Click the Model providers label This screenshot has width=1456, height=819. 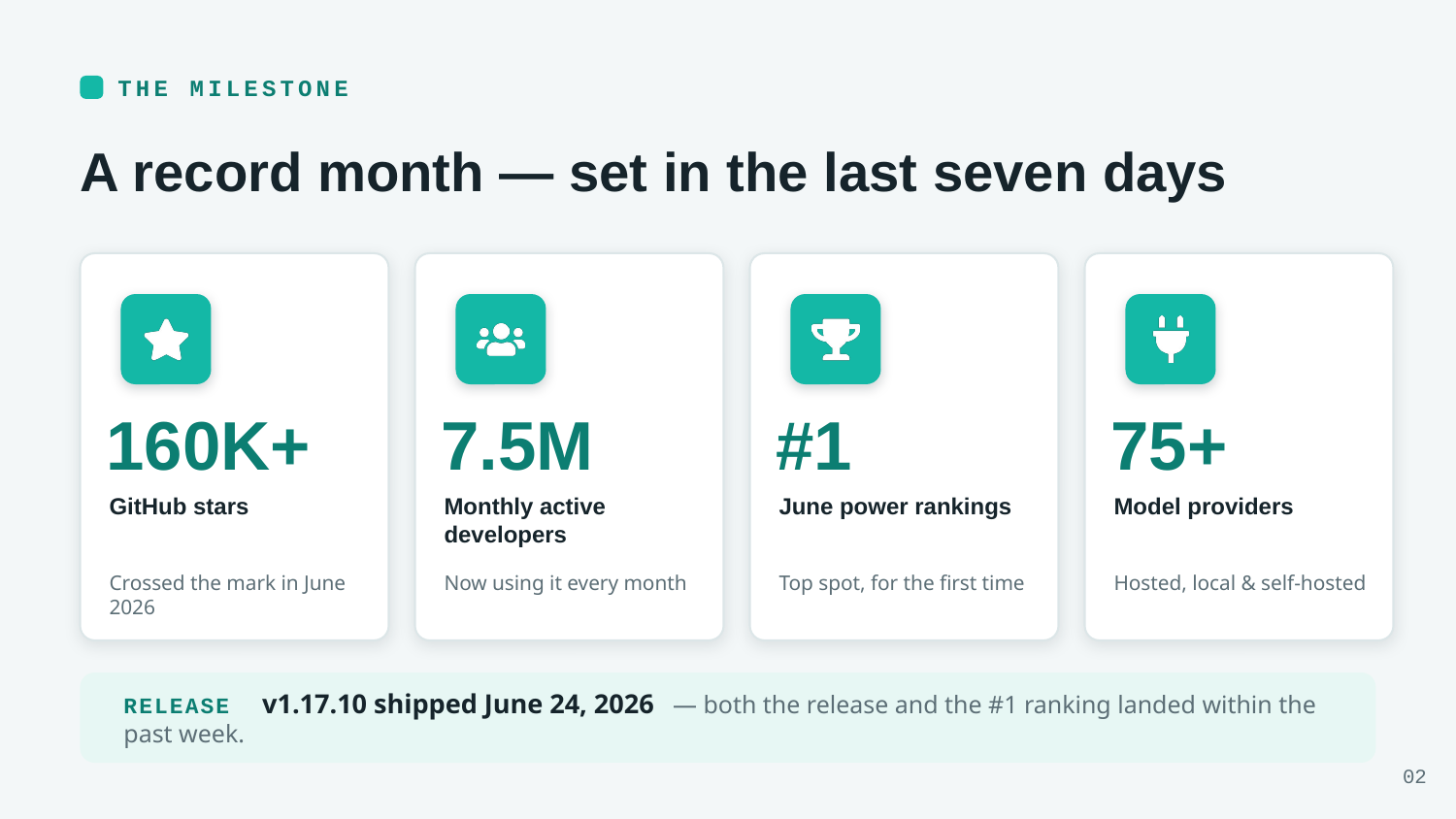pyautogui.click(x=1204, y=507)
